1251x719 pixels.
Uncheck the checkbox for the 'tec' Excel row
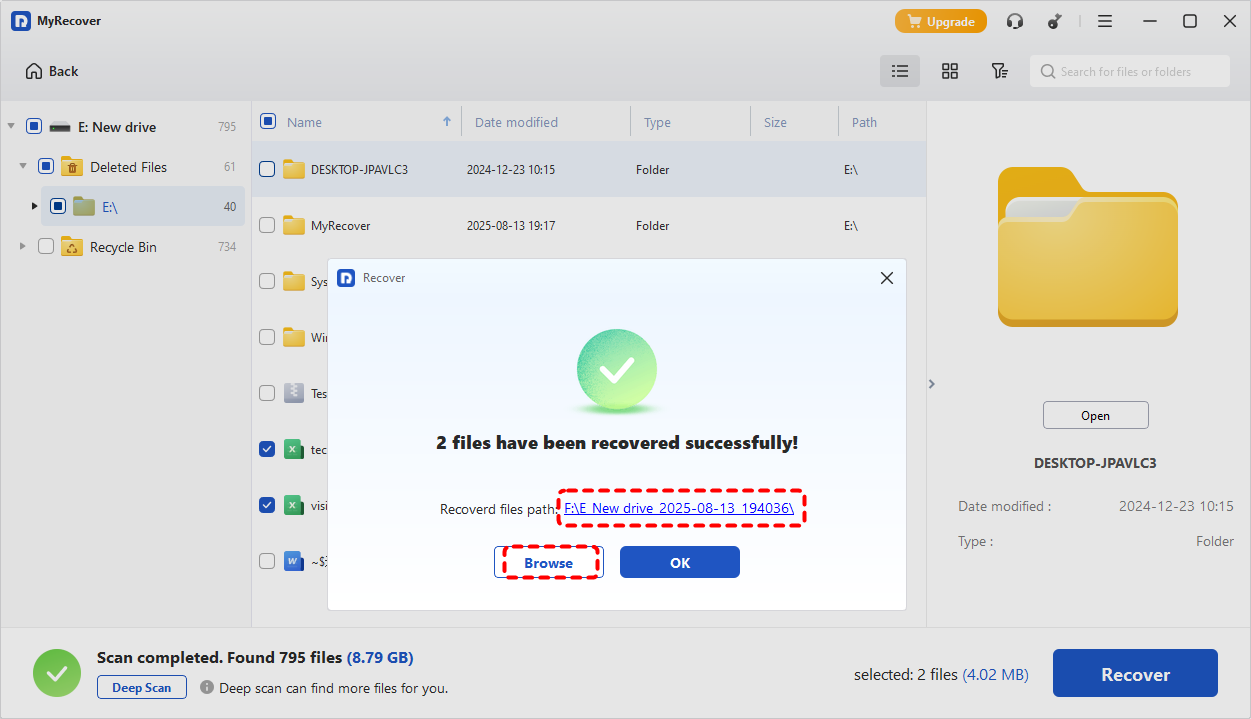click(267, 449)
